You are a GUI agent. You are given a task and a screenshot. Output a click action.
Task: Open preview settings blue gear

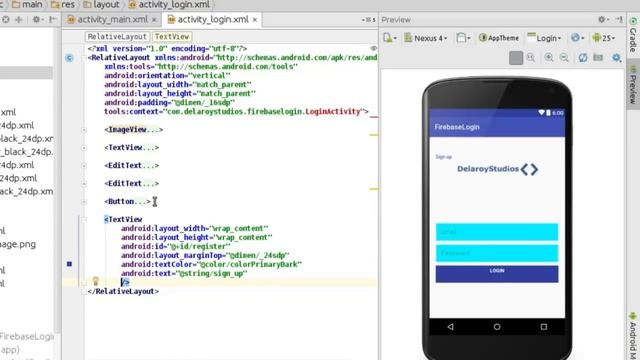coord(617,58)
